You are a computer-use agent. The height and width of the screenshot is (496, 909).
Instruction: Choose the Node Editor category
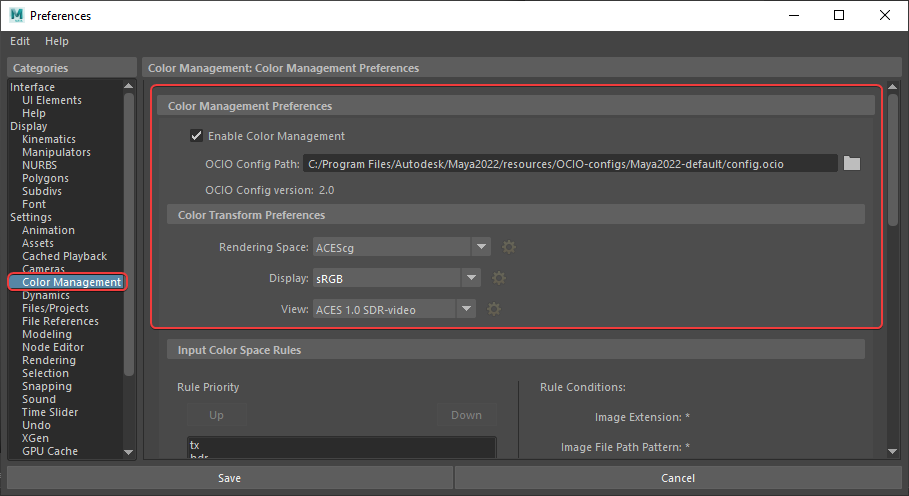tap(53, 347)
